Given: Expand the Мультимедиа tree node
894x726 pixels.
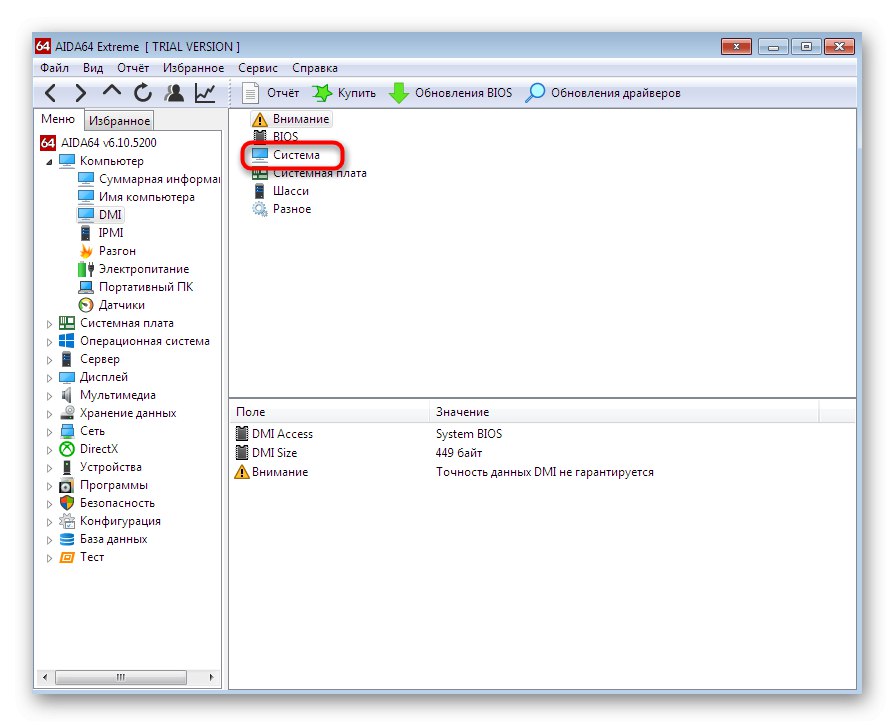Looking at the screenshot, I should tap(50, 396).
